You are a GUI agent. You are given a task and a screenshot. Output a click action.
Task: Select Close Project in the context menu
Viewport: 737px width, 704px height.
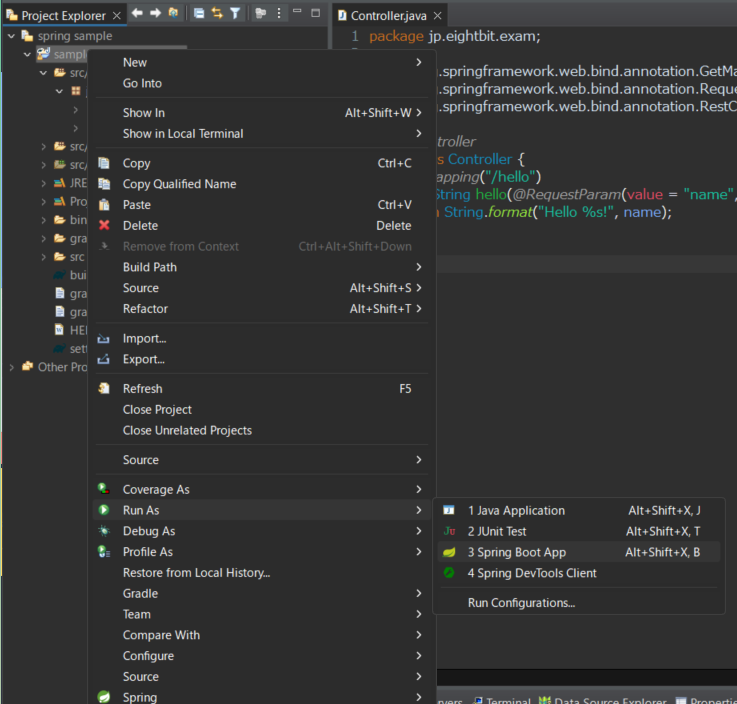(157, 410)
